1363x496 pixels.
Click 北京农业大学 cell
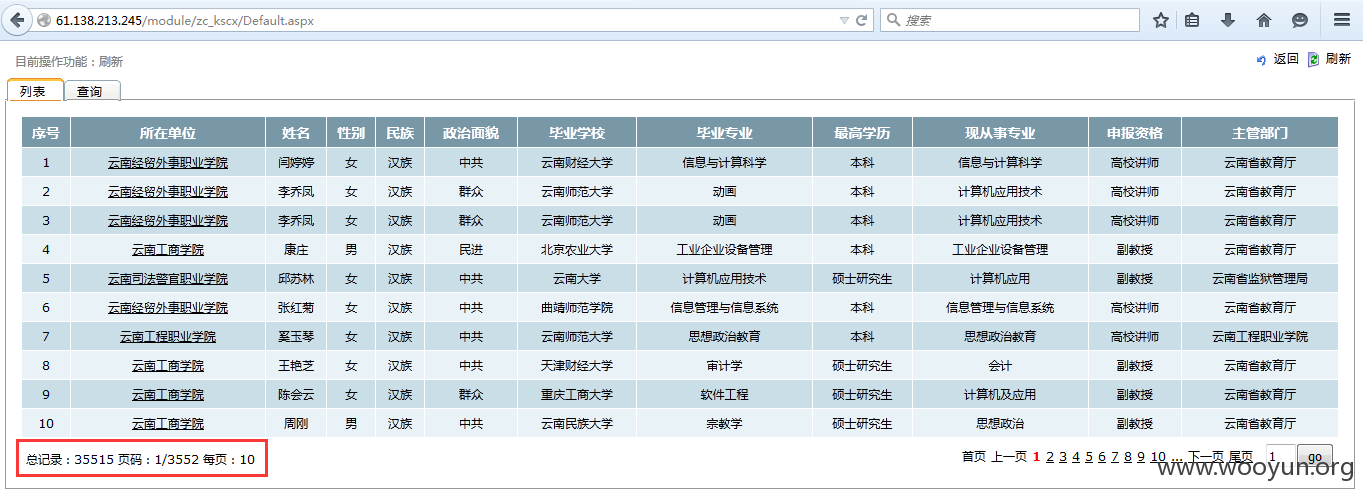577,249
